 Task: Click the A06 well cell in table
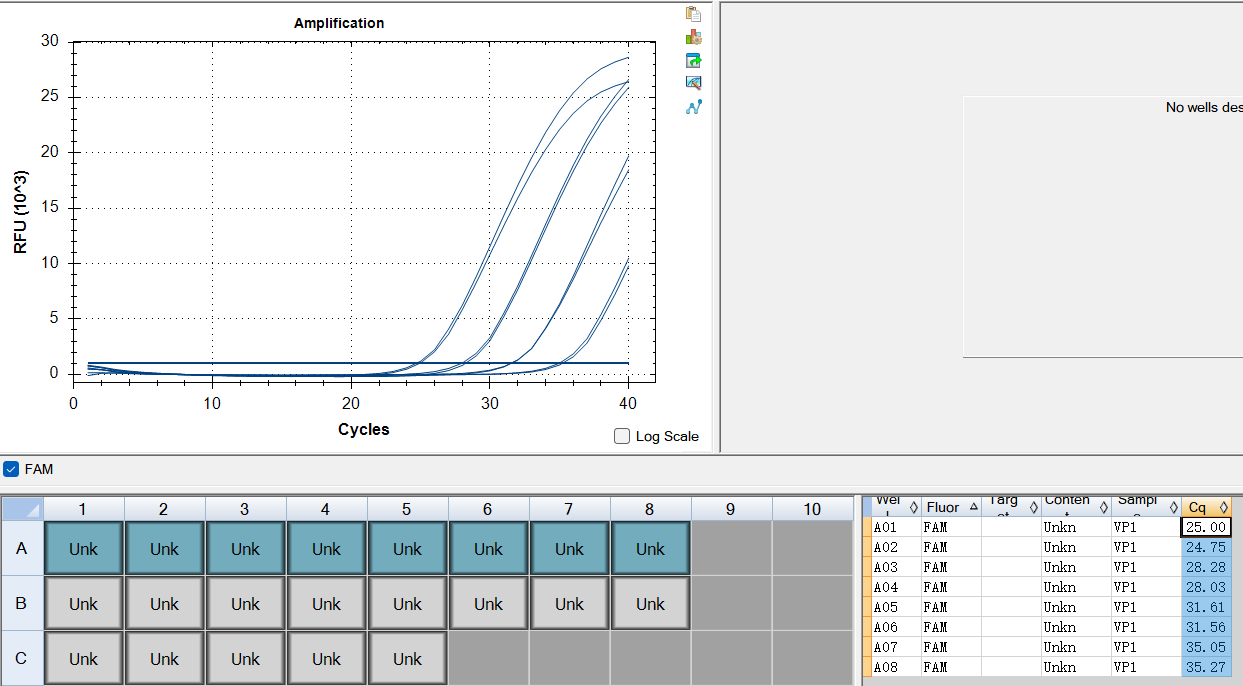click(896, 627)
